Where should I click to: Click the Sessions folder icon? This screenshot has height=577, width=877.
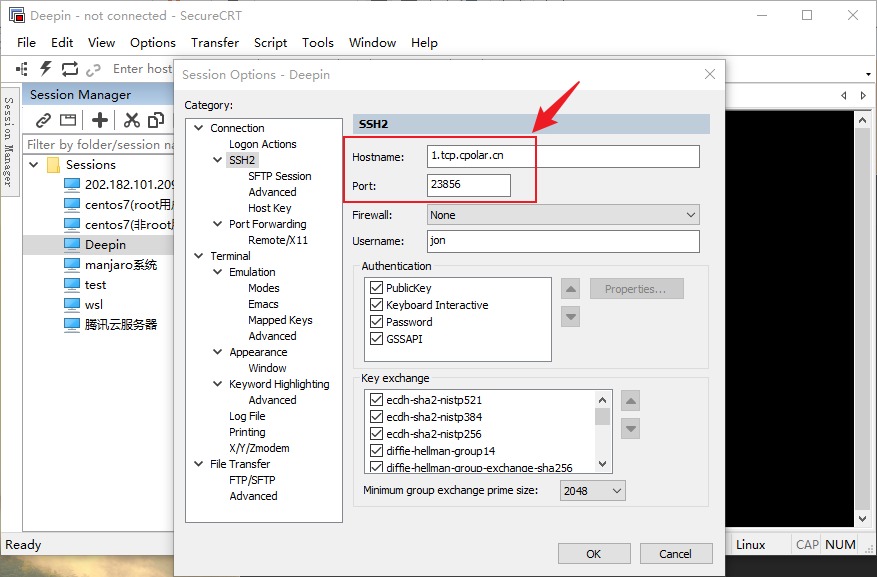tap(54, 165)
